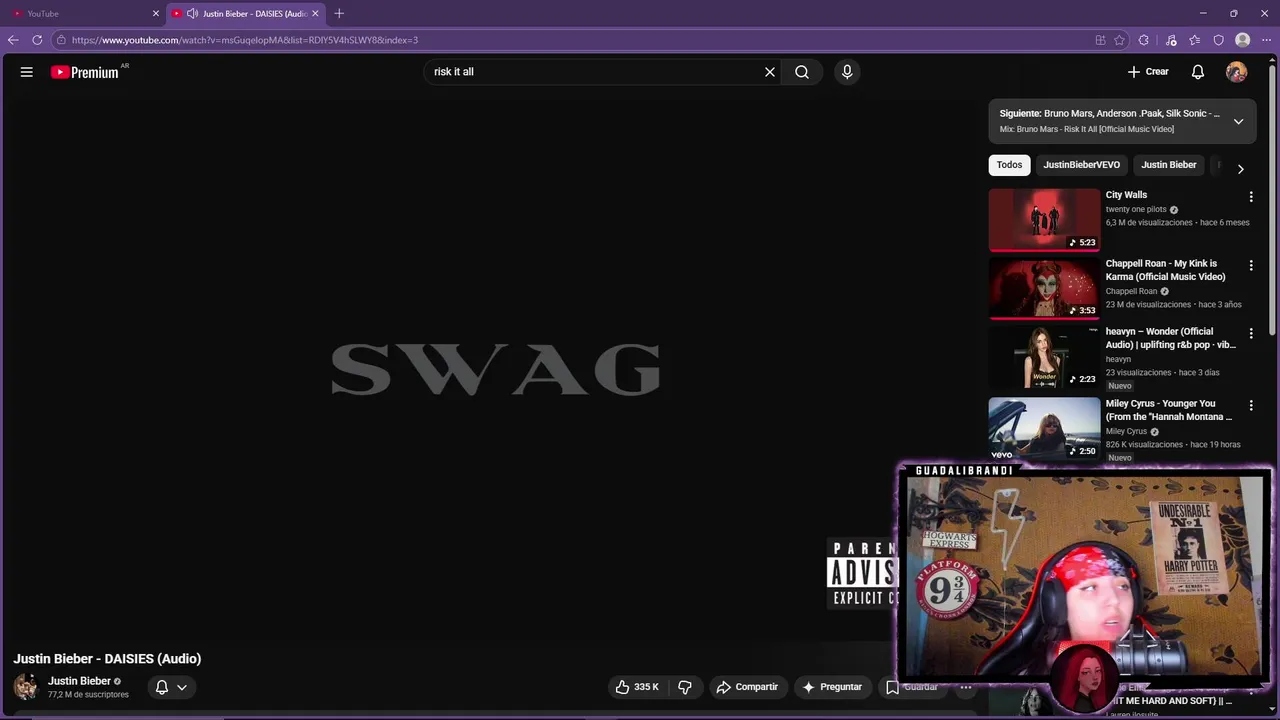
Task: Open Justin Bieber channel name link
Action: (x=79, y=681)
